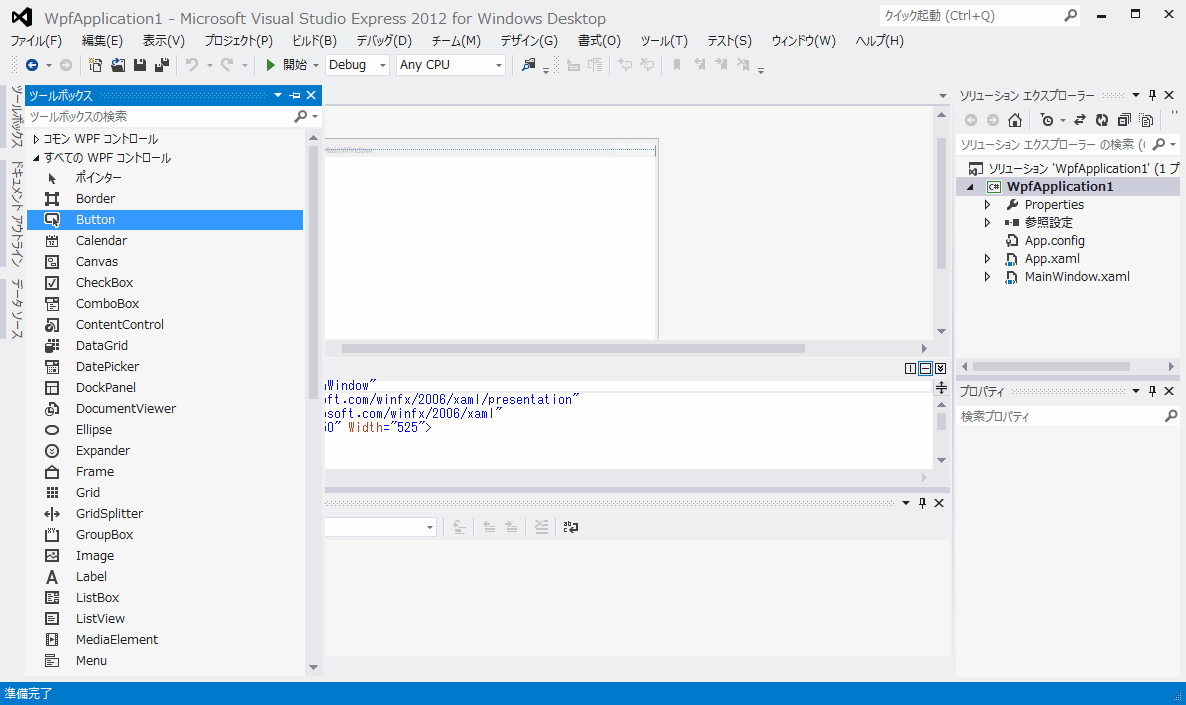Select ListBox control in toolbox
Image resolution: width=1186 pixels, height=705 pixels.
pos(165,598)
